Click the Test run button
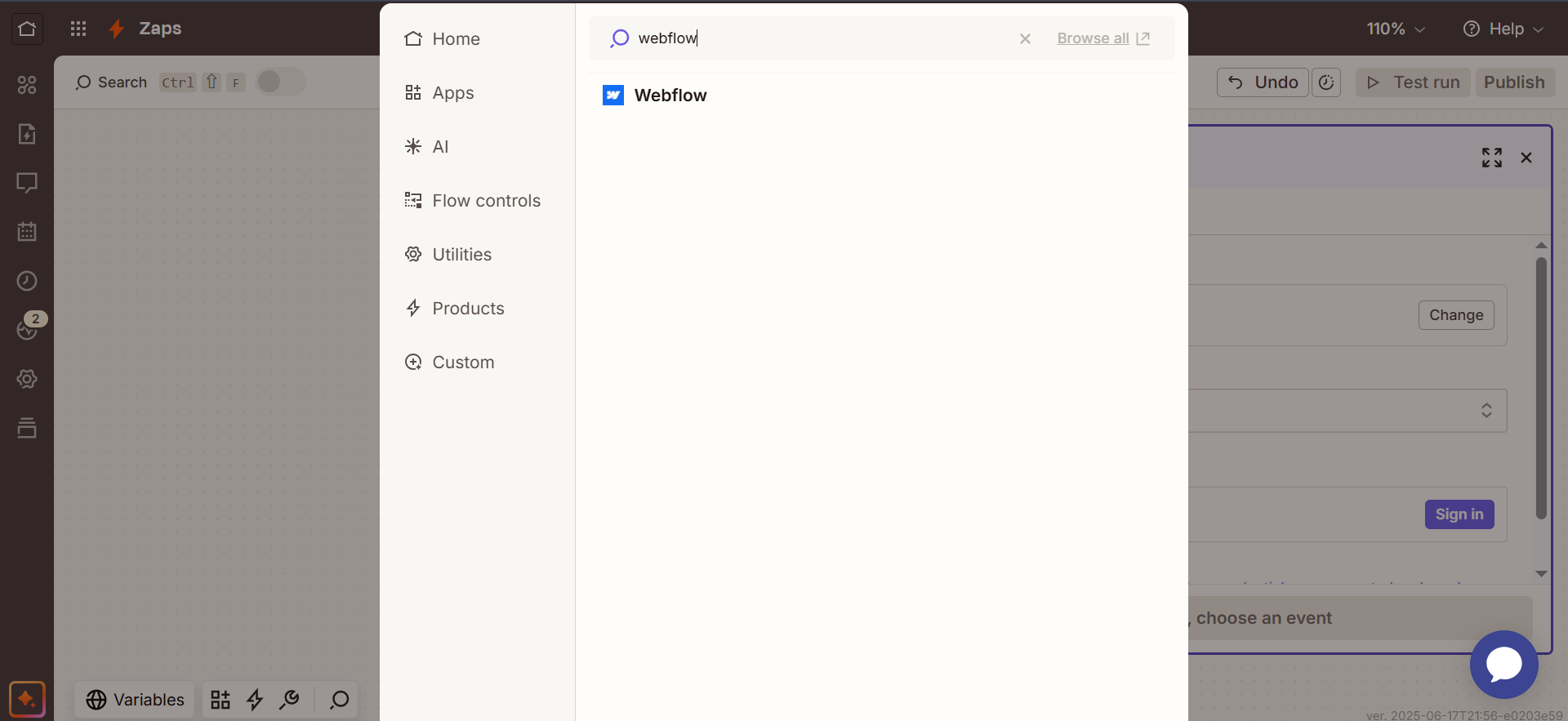 (1413, 82)
